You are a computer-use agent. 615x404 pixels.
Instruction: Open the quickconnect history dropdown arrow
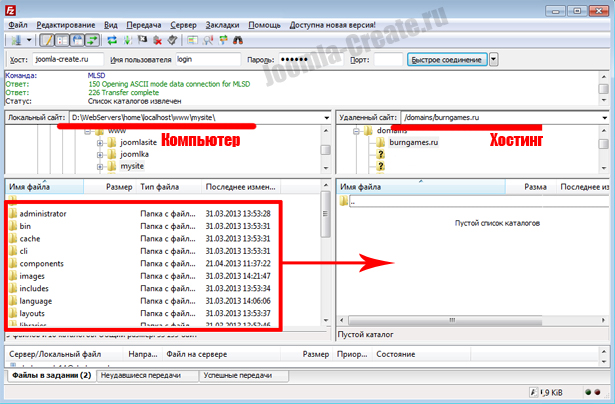pos(495,60)
